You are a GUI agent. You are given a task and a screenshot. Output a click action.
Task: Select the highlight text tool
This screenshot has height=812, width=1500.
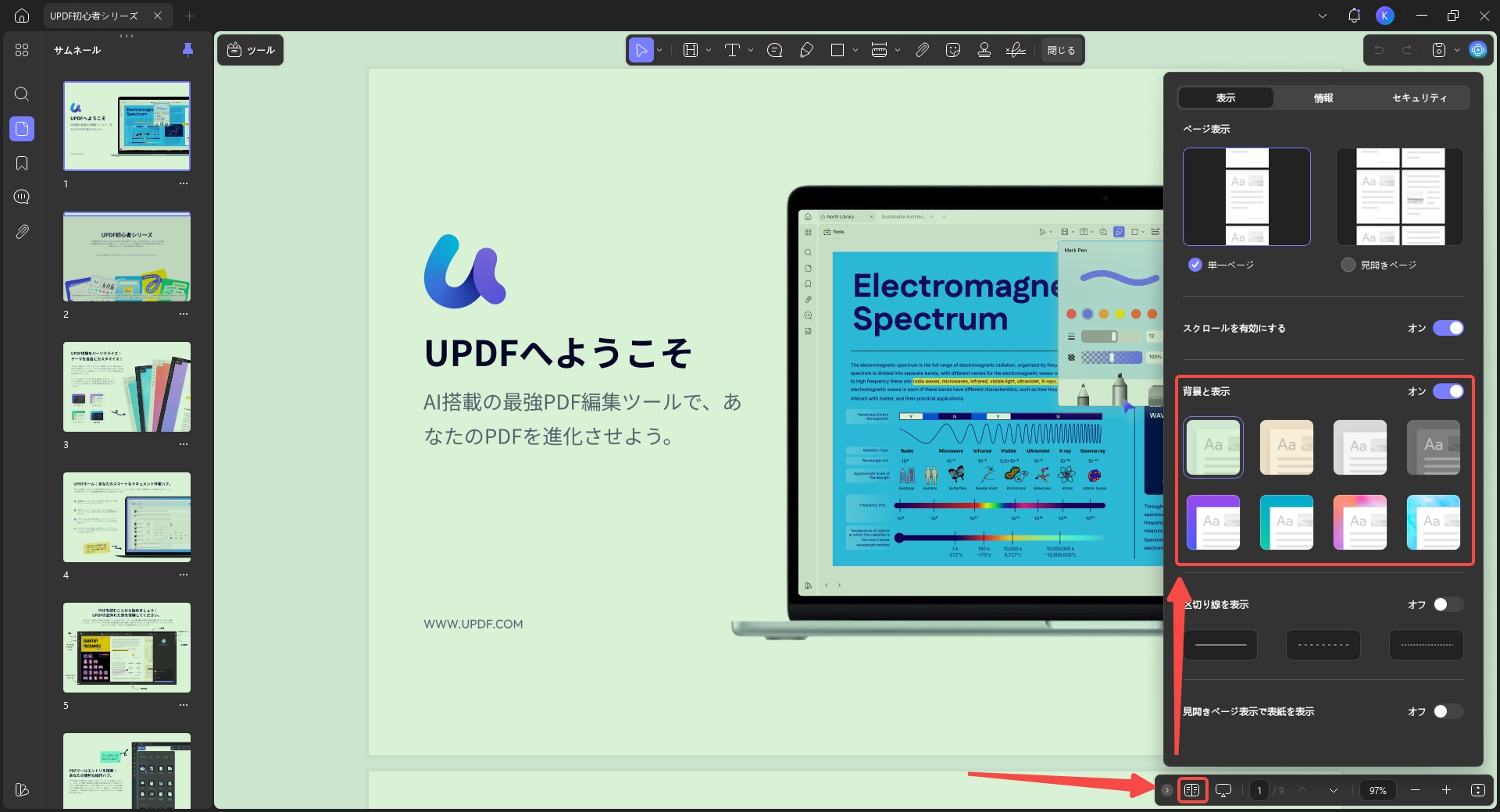[x=691, y=50]
